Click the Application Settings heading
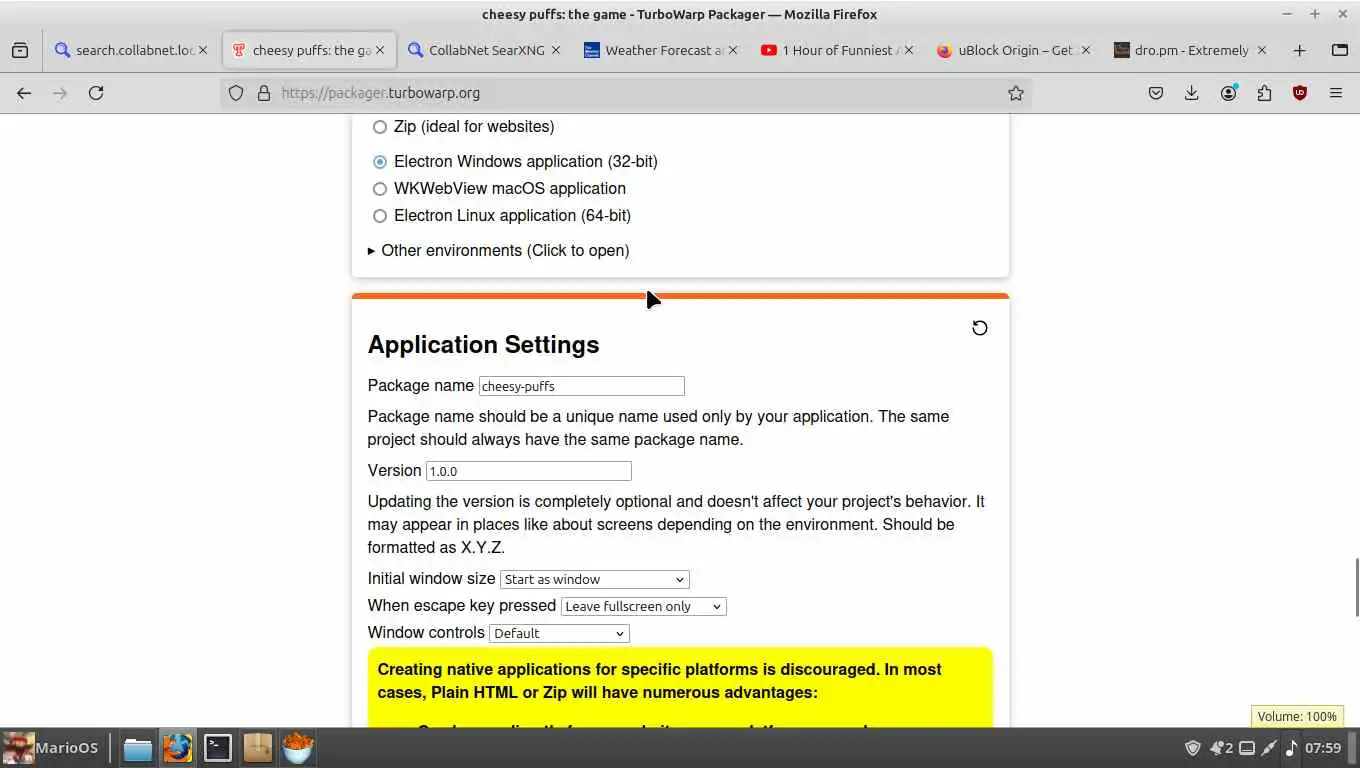This screenshot has width=1360, height=768. click(483, 345)
